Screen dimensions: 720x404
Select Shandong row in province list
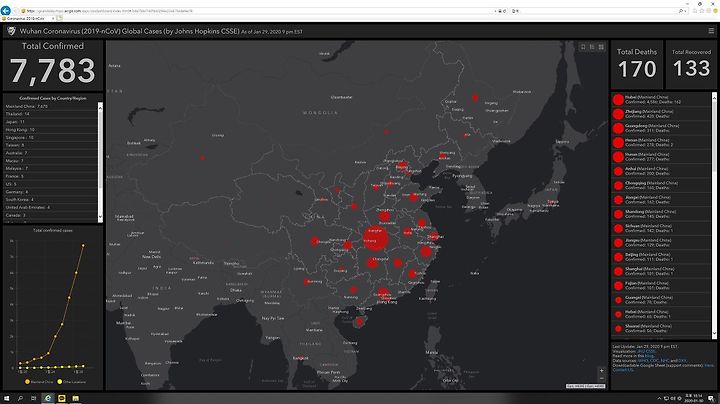pos(661,214)
